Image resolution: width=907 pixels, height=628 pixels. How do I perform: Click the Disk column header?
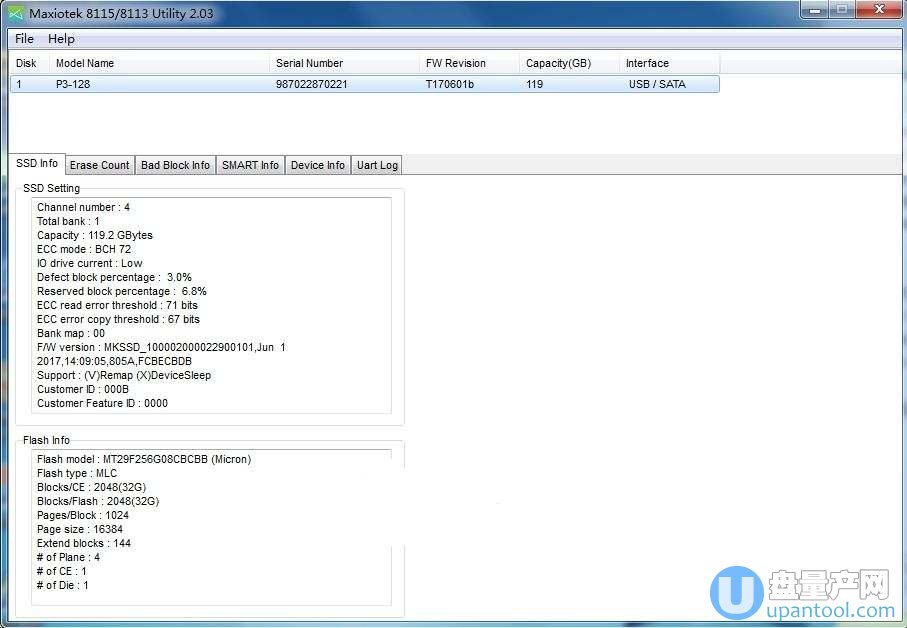click(28, 63)
